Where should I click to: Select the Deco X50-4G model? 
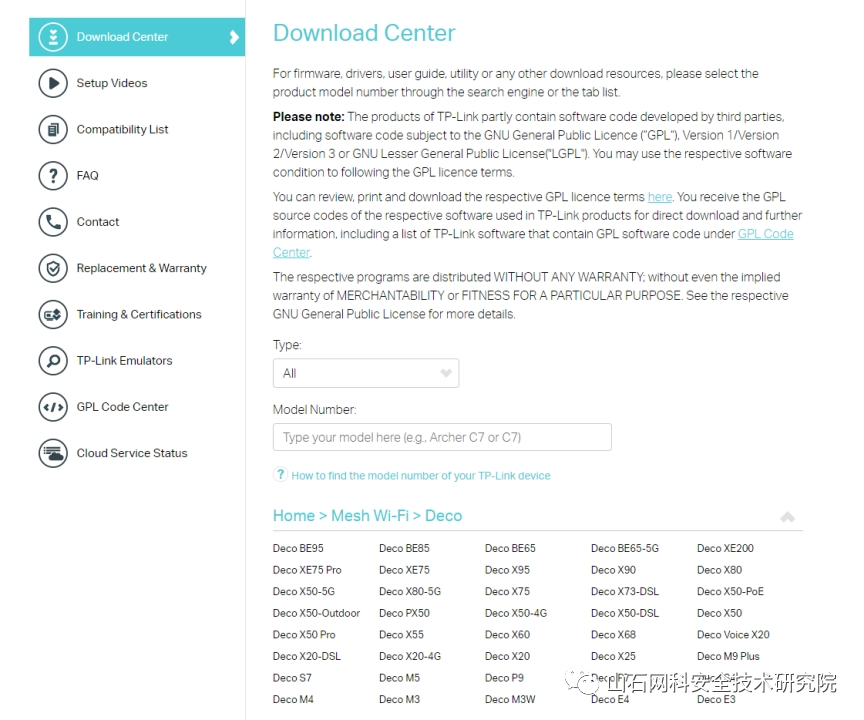pyautogui.click(x=516, y=613)
